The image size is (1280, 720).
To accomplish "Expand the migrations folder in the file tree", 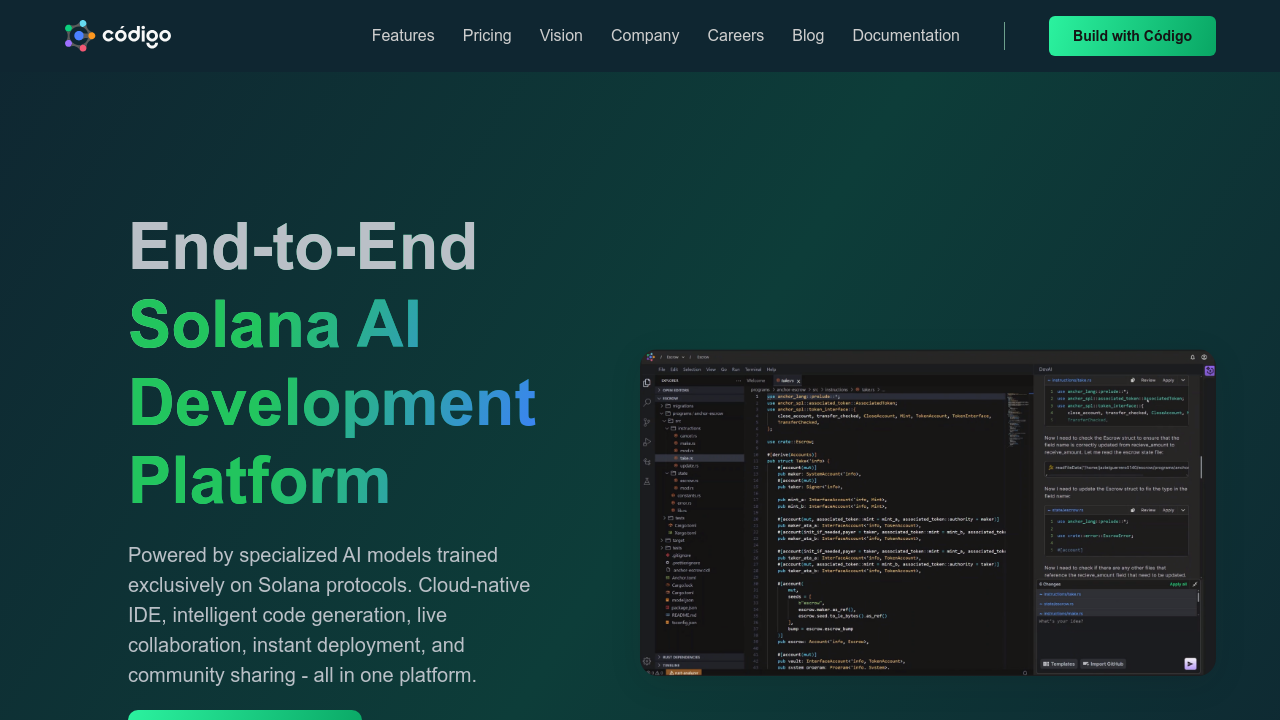I will [x=682, y=406].
